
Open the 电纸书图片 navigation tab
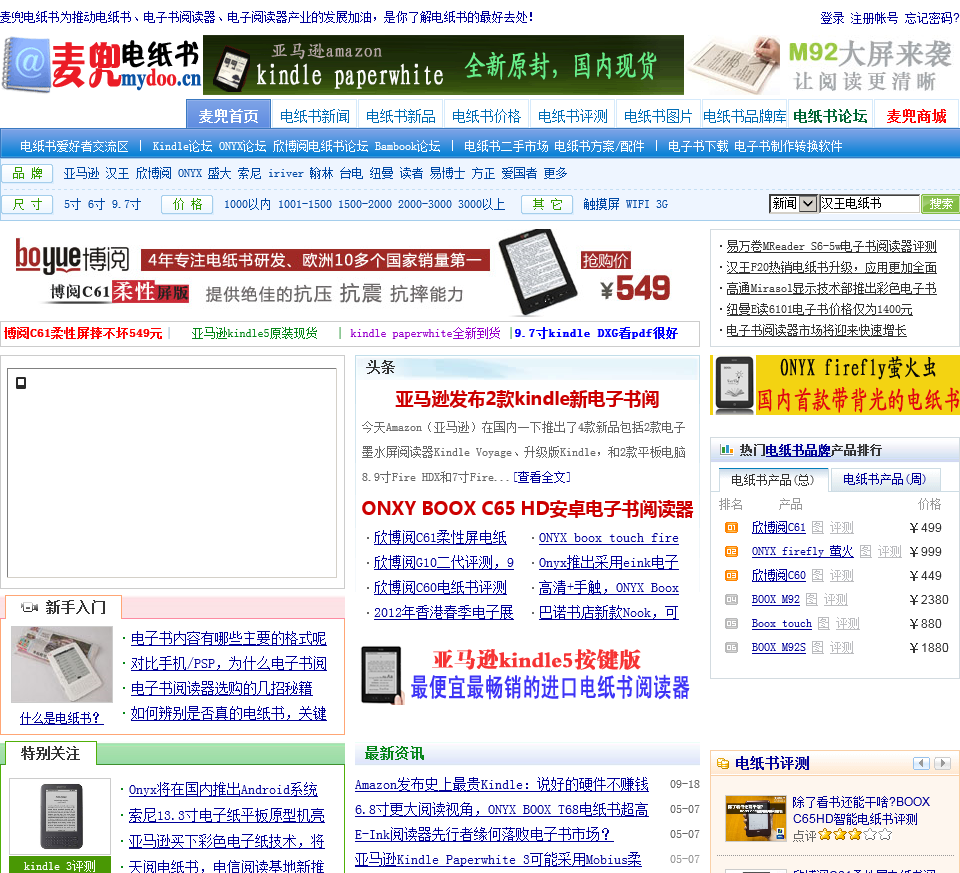[x=658, y=116]
